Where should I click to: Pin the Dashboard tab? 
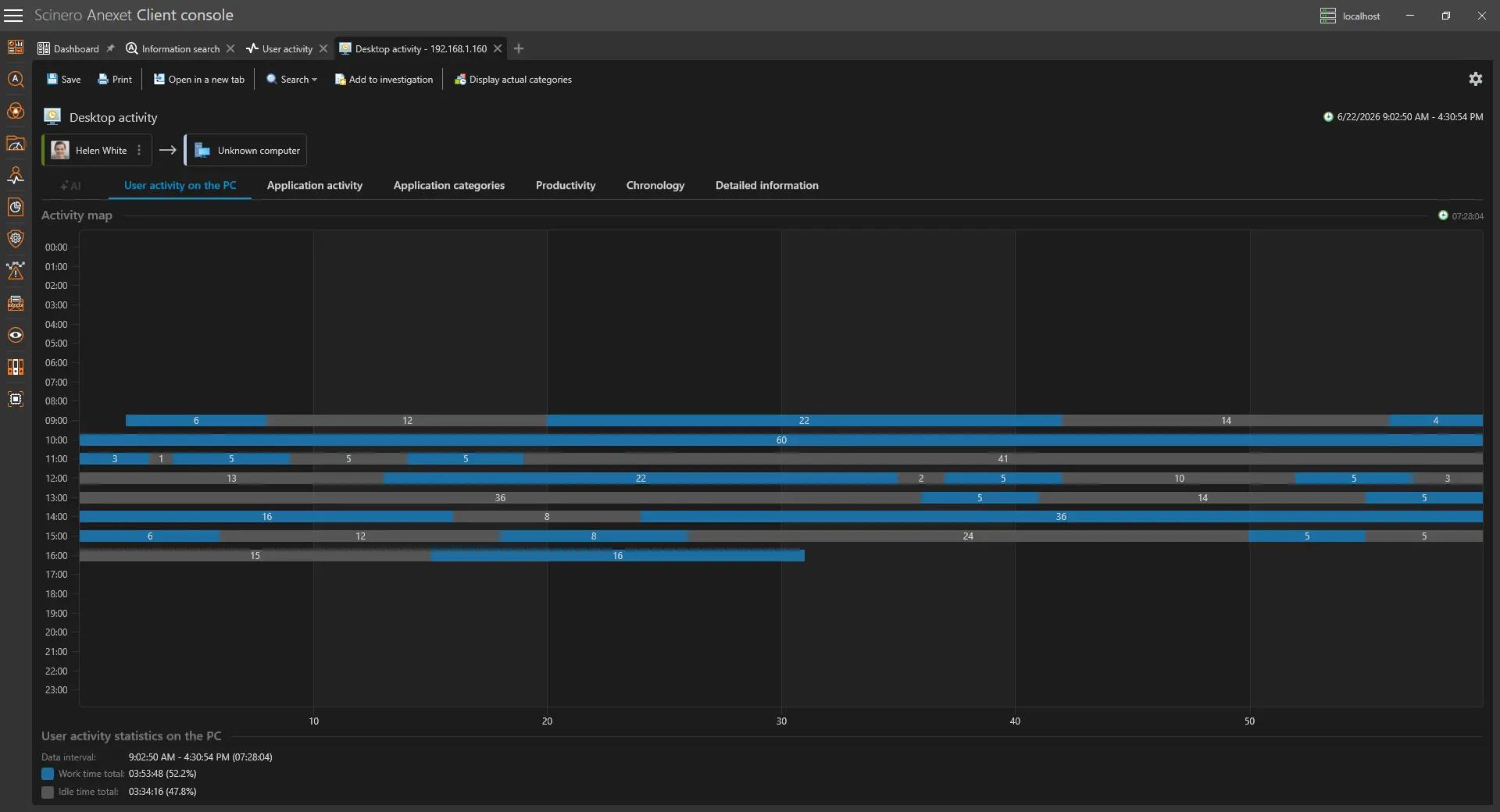point(110,48)
